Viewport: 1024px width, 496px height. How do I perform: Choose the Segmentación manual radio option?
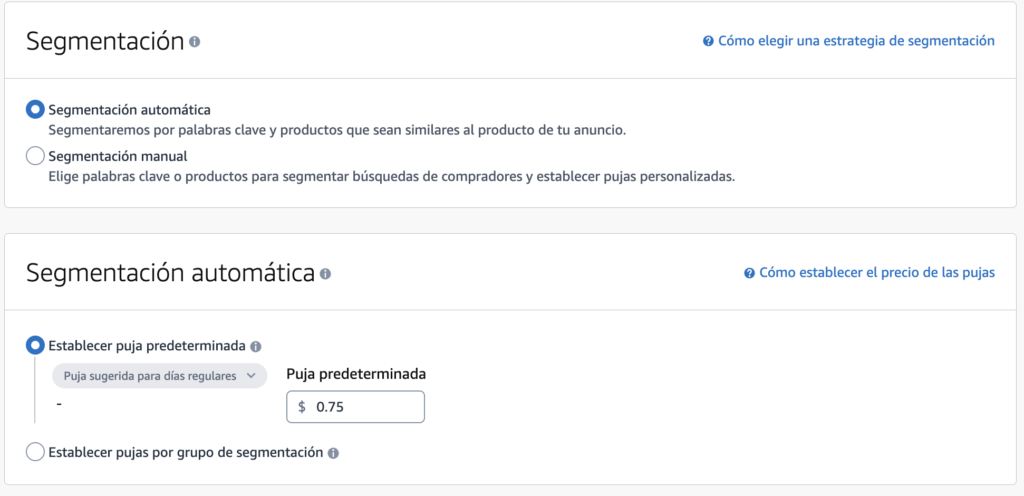pyautogui.click(x=36, y=156)
